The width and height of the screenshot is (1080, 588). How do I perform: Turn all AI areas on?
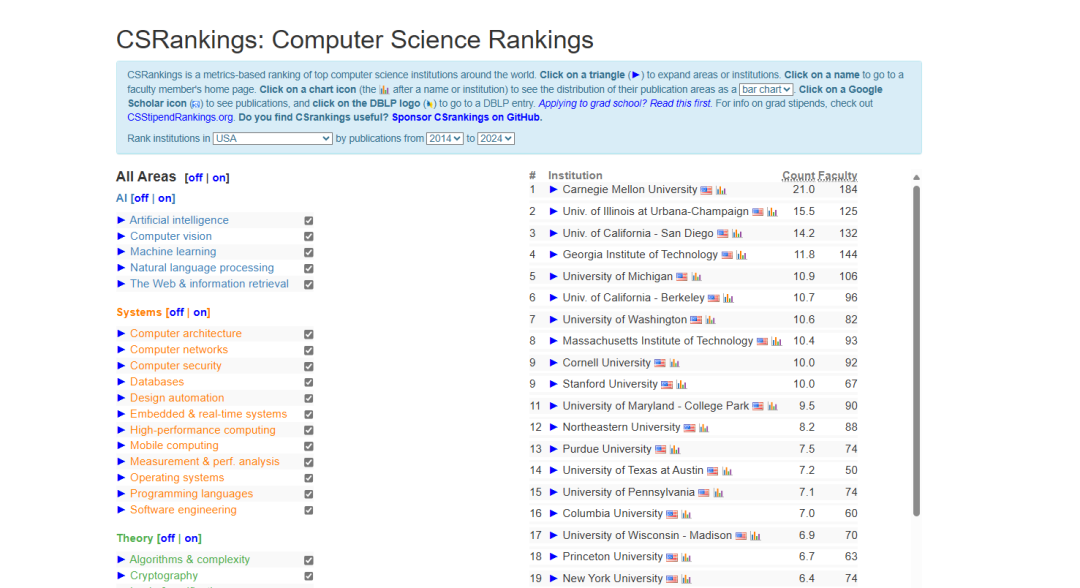(x=165, y=198)
